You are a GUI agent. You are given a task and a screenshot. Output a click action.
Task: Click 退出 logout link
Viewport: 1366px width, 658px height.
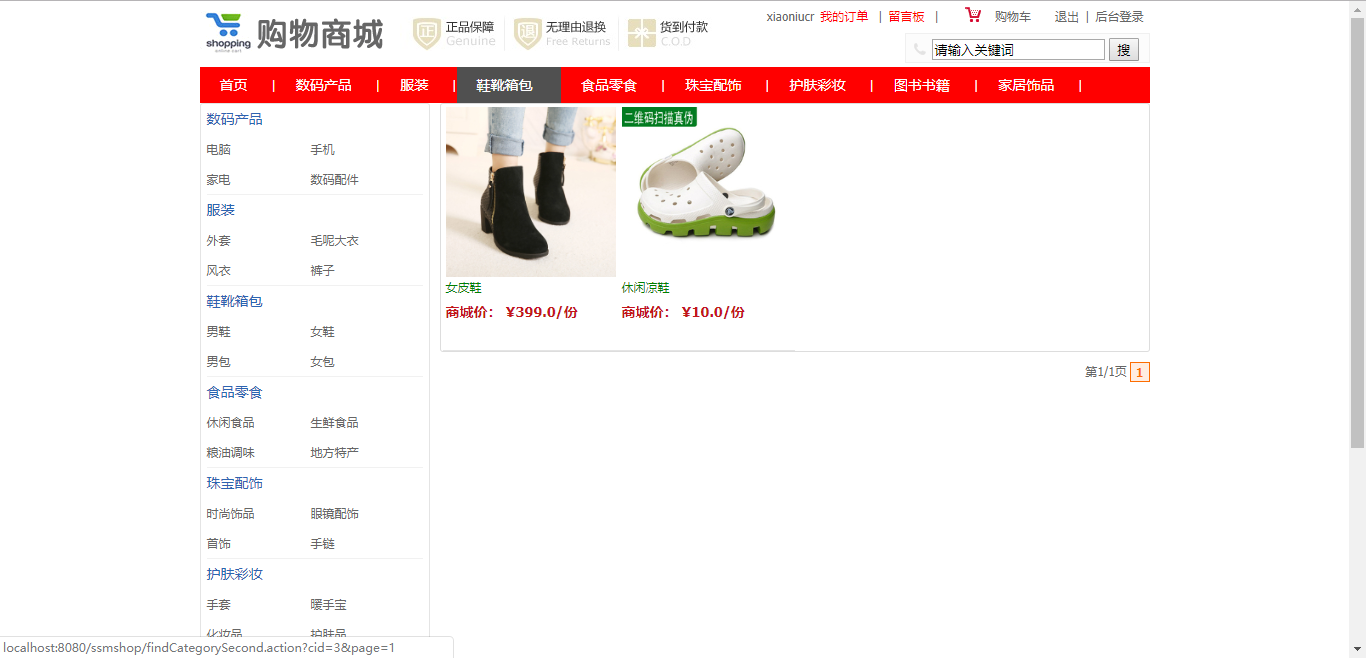pos(1066,16)
